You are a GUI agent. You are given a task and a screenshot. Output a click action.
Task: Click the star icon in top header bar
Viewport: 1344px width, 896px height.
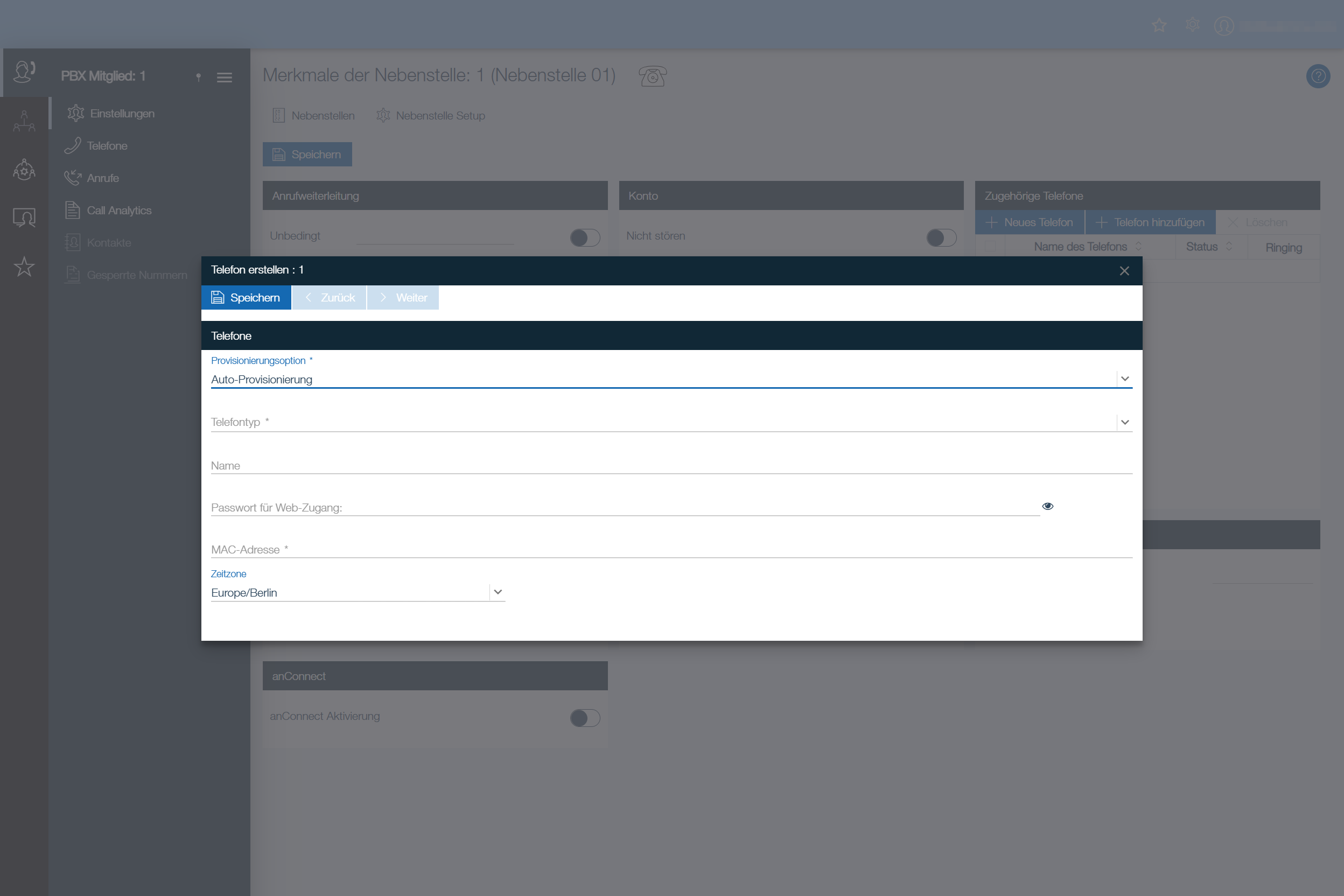[1159, 25]
